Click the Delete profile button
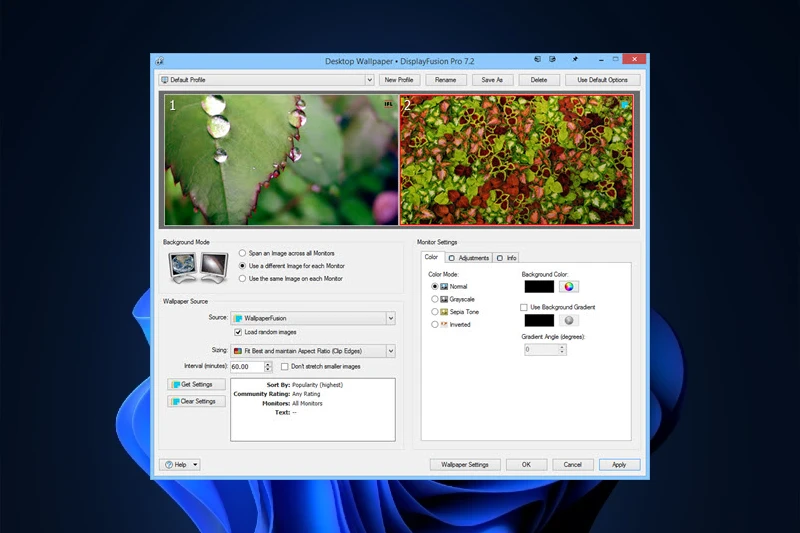Image resolution: width=800 pixels, height=533 pixels. (539, 80)
